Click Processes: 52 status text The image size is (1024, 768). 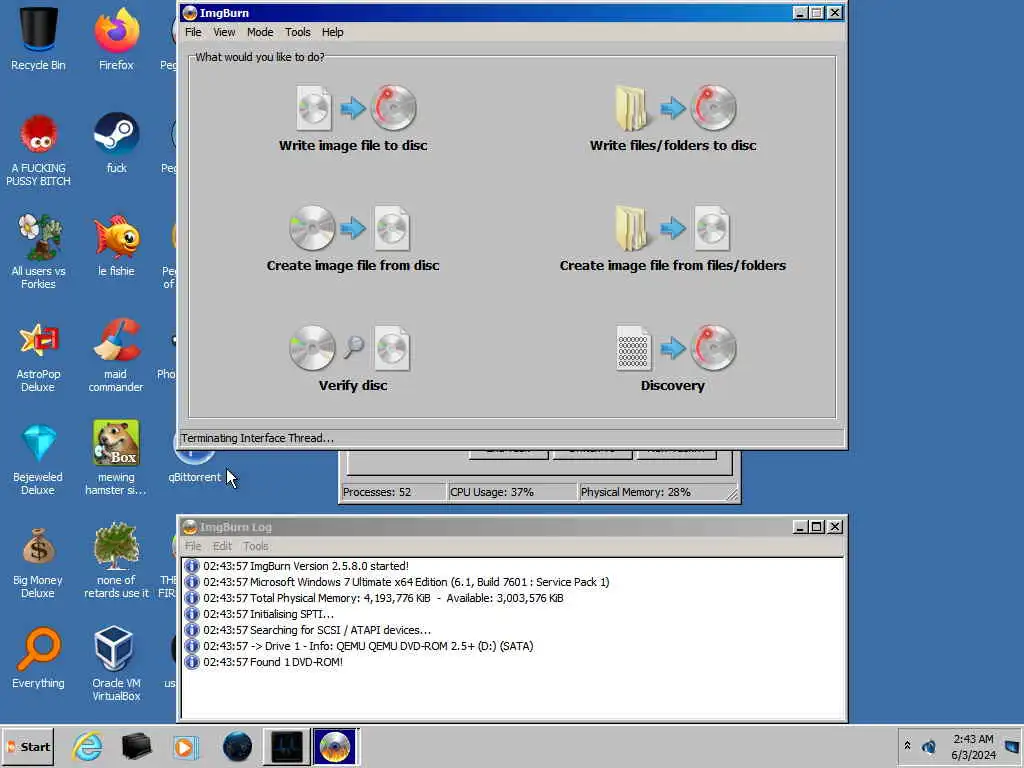pos(377,492)
